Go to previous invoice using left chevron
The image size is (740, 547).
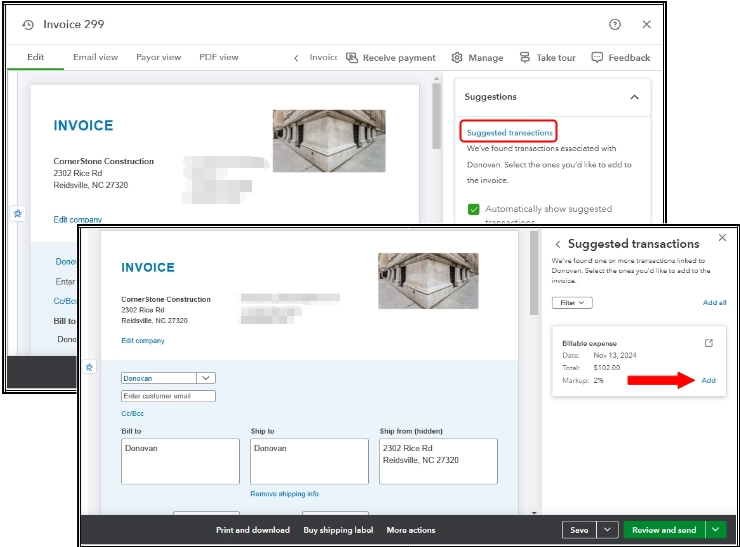click(296, 58)
